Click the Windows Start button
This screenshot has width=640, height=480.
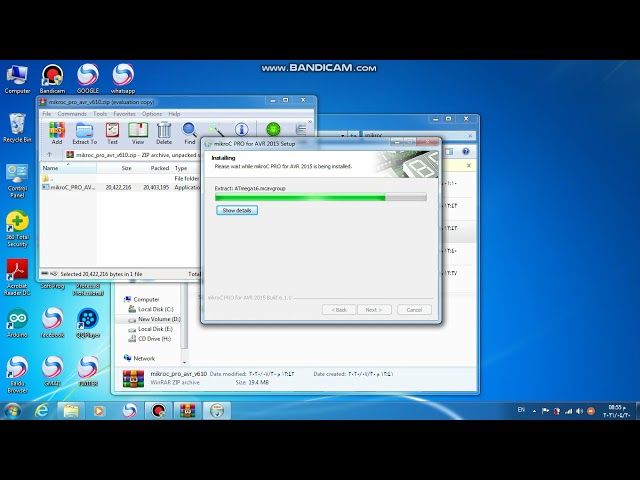pos(12,411)
